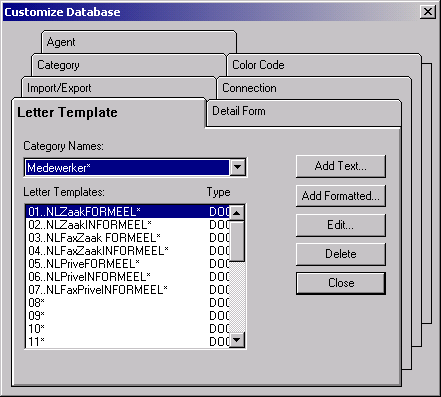Viewport: 441px width, 397px height.
Task: Go to the Import/Export tab
Action: 119,88
